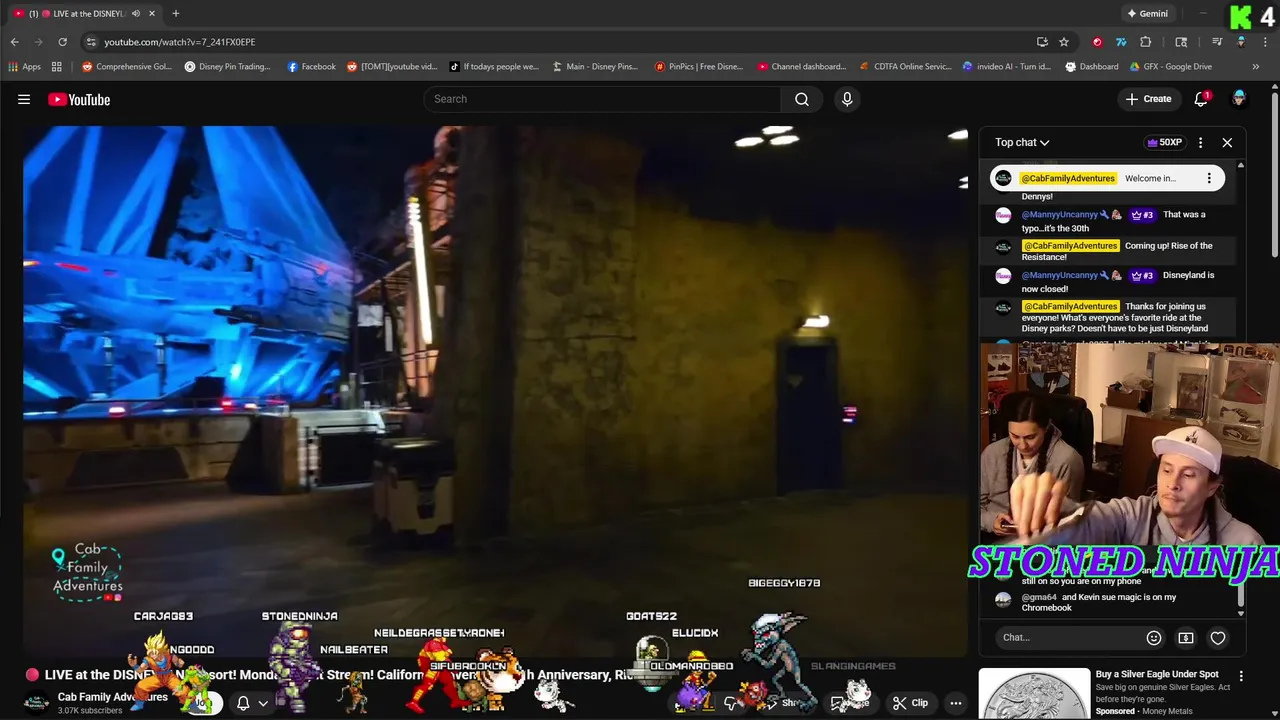Screen dimensions: 1280x720
Task: Click the browser address bar URL
Action: pyautogui.click(x=180, y=42)
